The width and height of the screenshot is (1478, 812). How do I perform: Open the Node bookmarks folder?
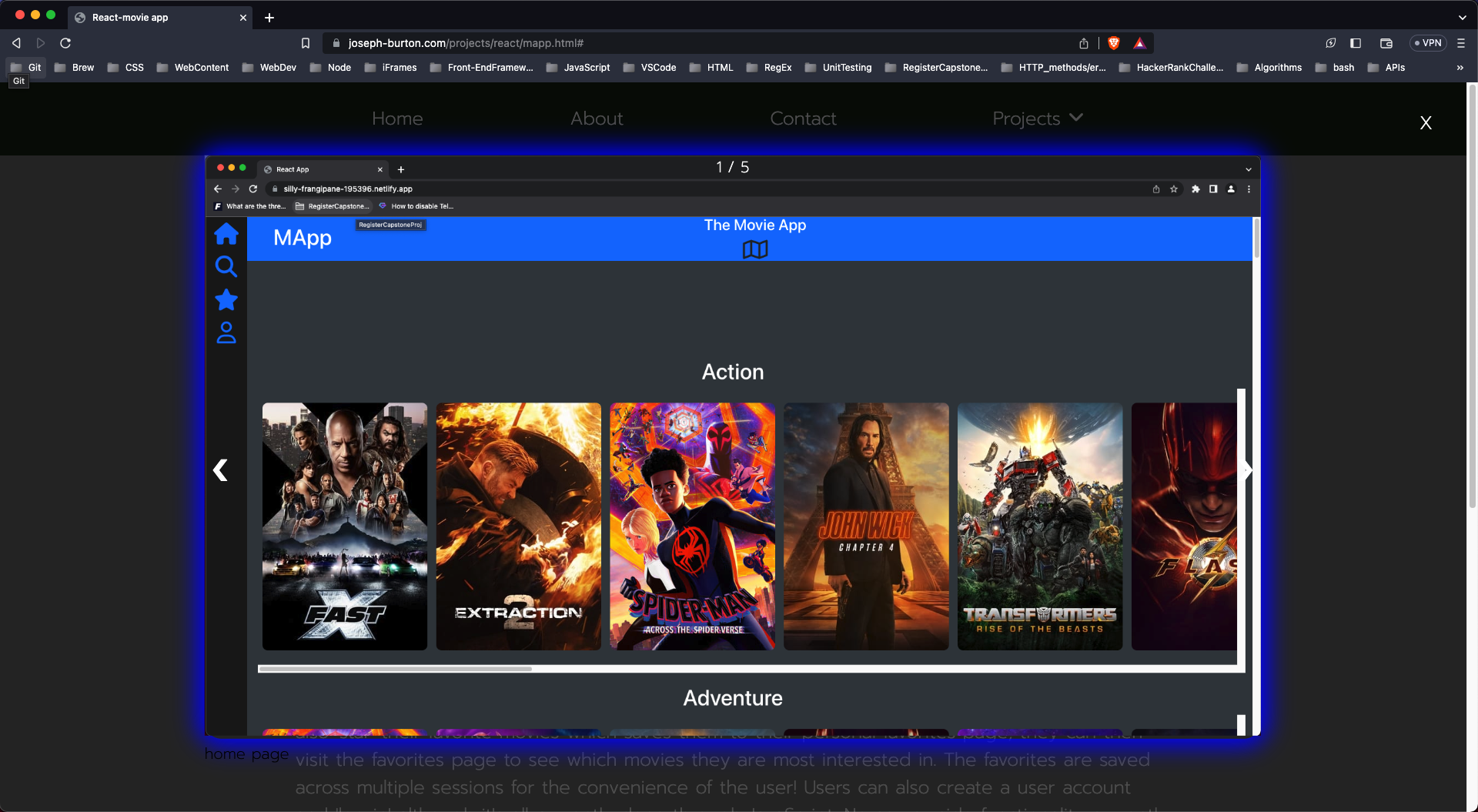(x=330, y=68)
